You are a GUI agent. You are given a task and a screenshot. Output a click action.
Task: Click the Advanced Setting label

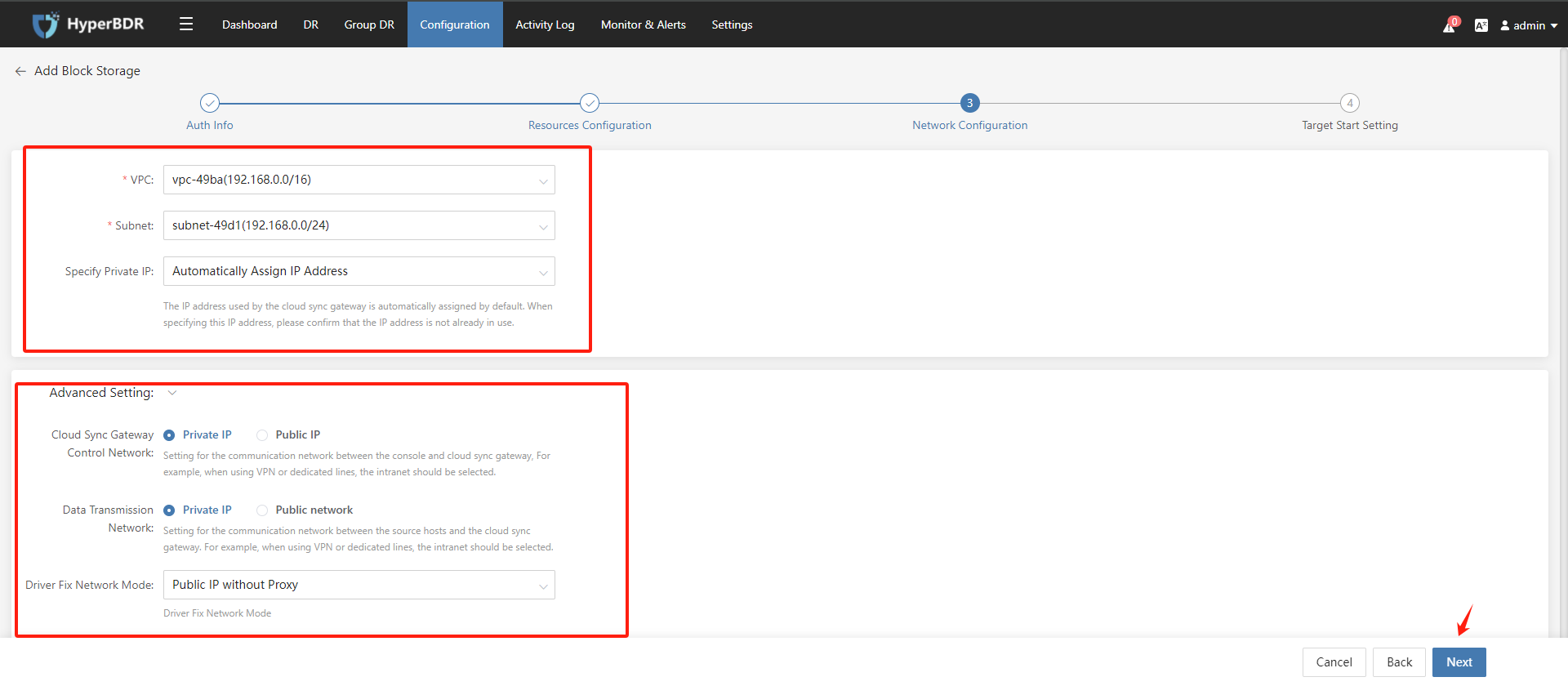101,393
